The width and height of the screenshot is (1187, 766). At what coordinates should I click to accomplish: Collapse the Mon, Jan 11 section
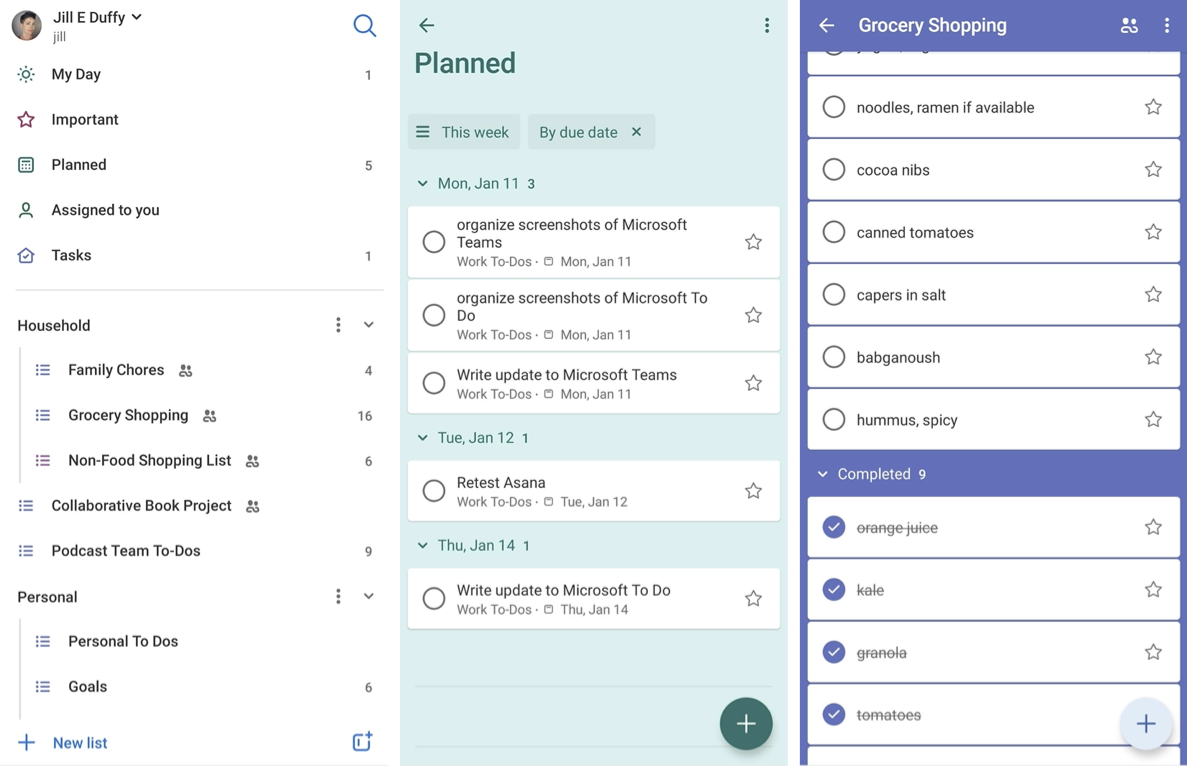pyautogui.click(x=423, y=184)
